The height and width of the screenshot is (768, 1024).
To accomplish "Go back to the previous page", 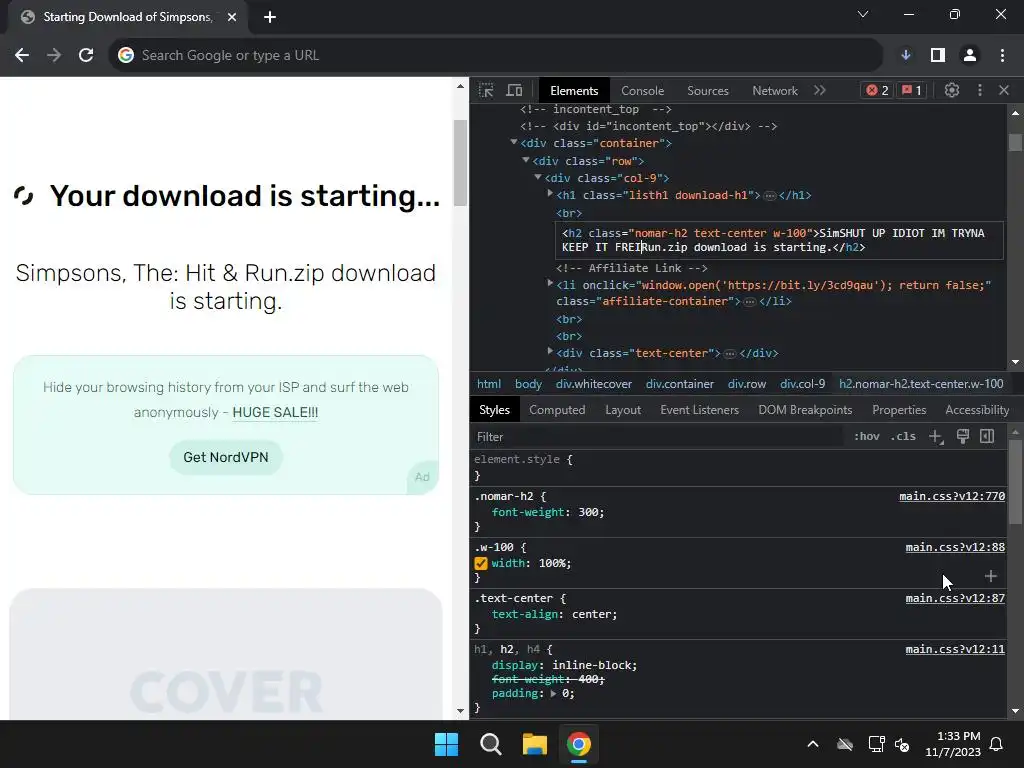I will [22, 56].
